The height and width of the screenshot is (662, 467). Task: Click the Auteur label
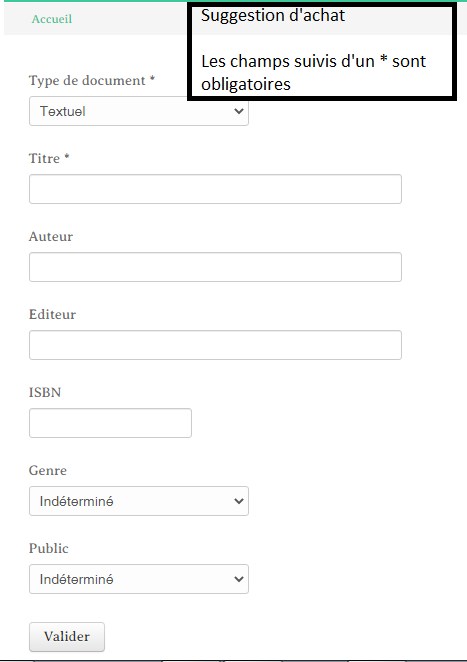pos(51,236)
